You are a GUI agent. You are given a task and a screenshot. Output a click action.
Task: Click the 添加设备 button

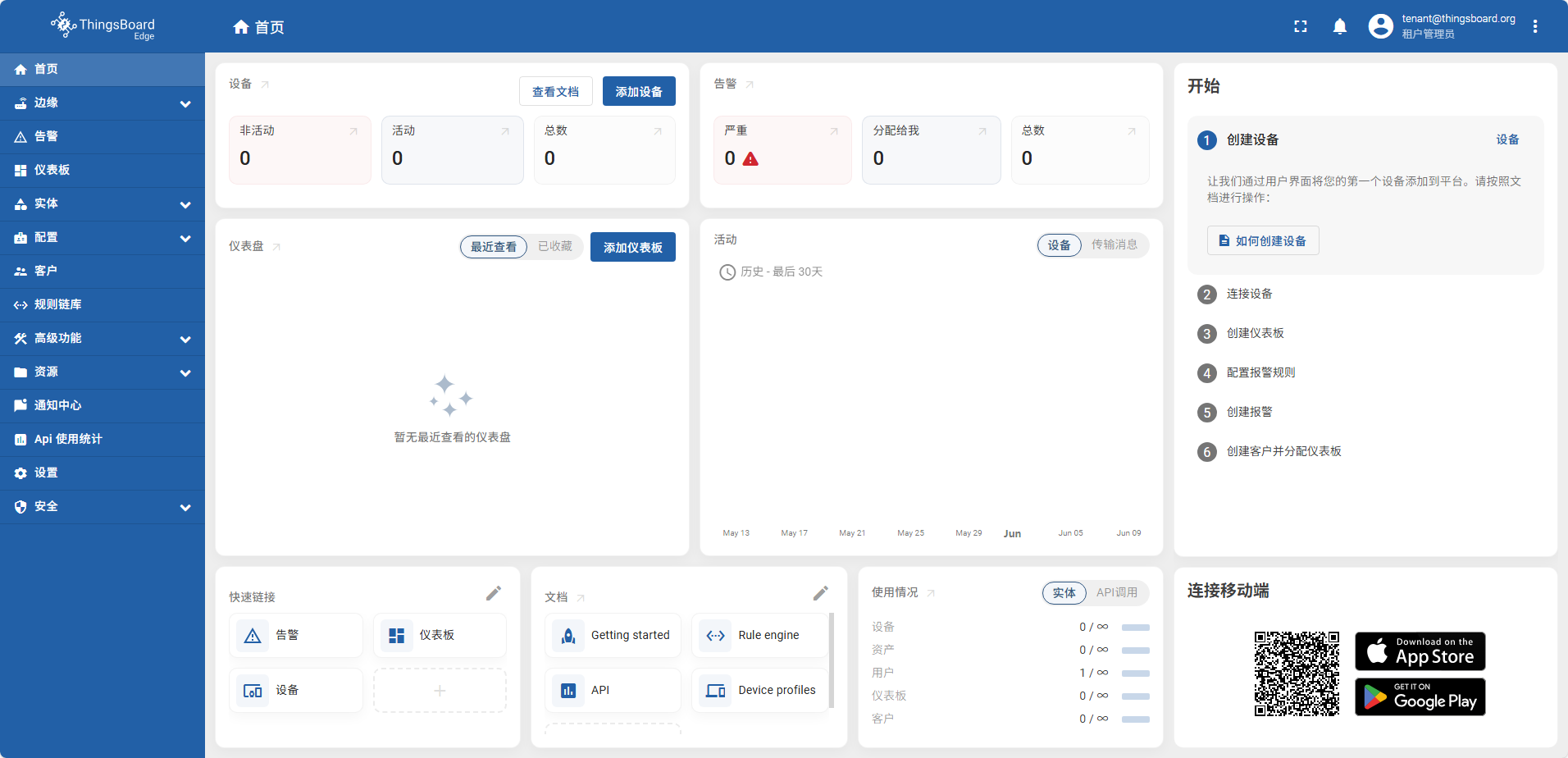(x=639, y=91)
